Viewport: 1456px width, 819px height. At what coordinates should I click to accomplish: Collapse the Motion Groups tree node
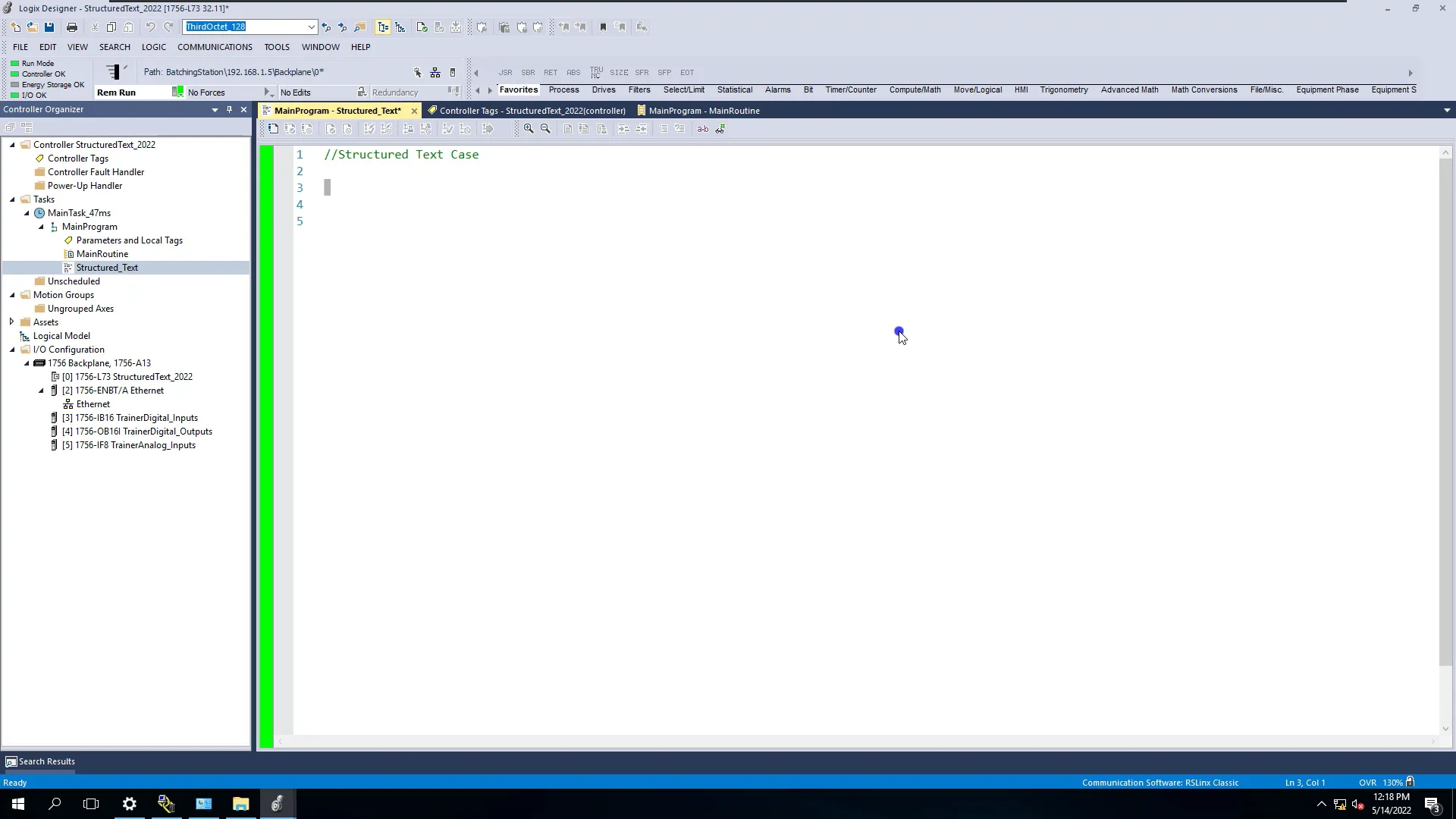(11, 295)
